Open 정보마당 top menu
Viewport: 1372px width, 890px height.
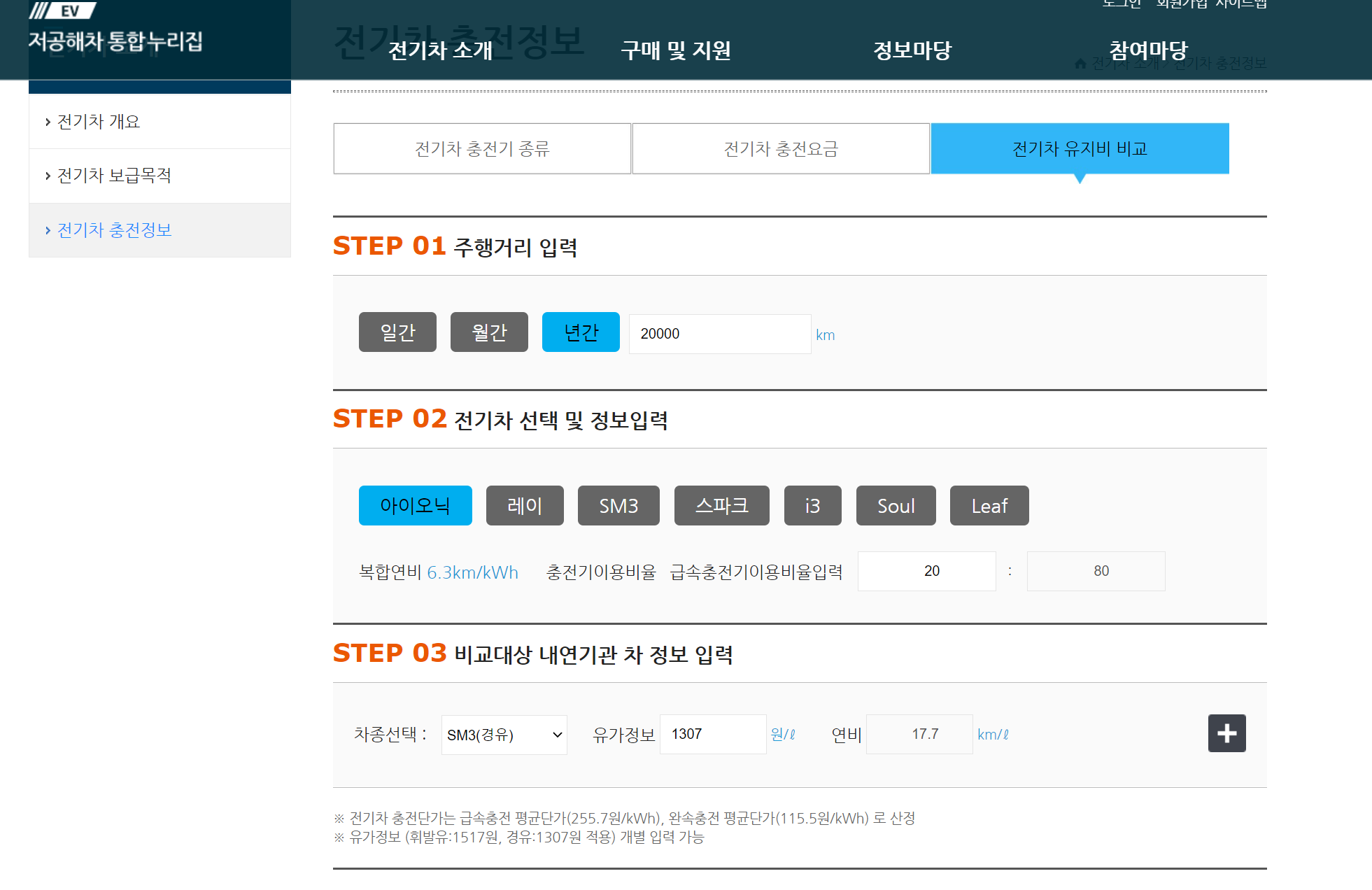pos(912,50)
